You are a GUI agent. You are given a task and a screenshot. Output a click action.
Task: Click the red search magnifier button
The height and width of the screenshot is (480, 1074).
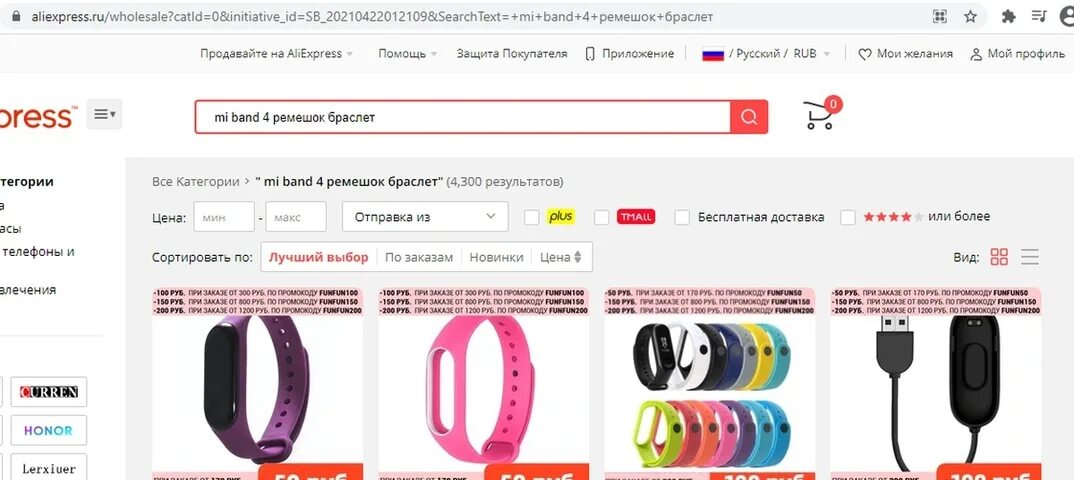(x=749, y=117)
